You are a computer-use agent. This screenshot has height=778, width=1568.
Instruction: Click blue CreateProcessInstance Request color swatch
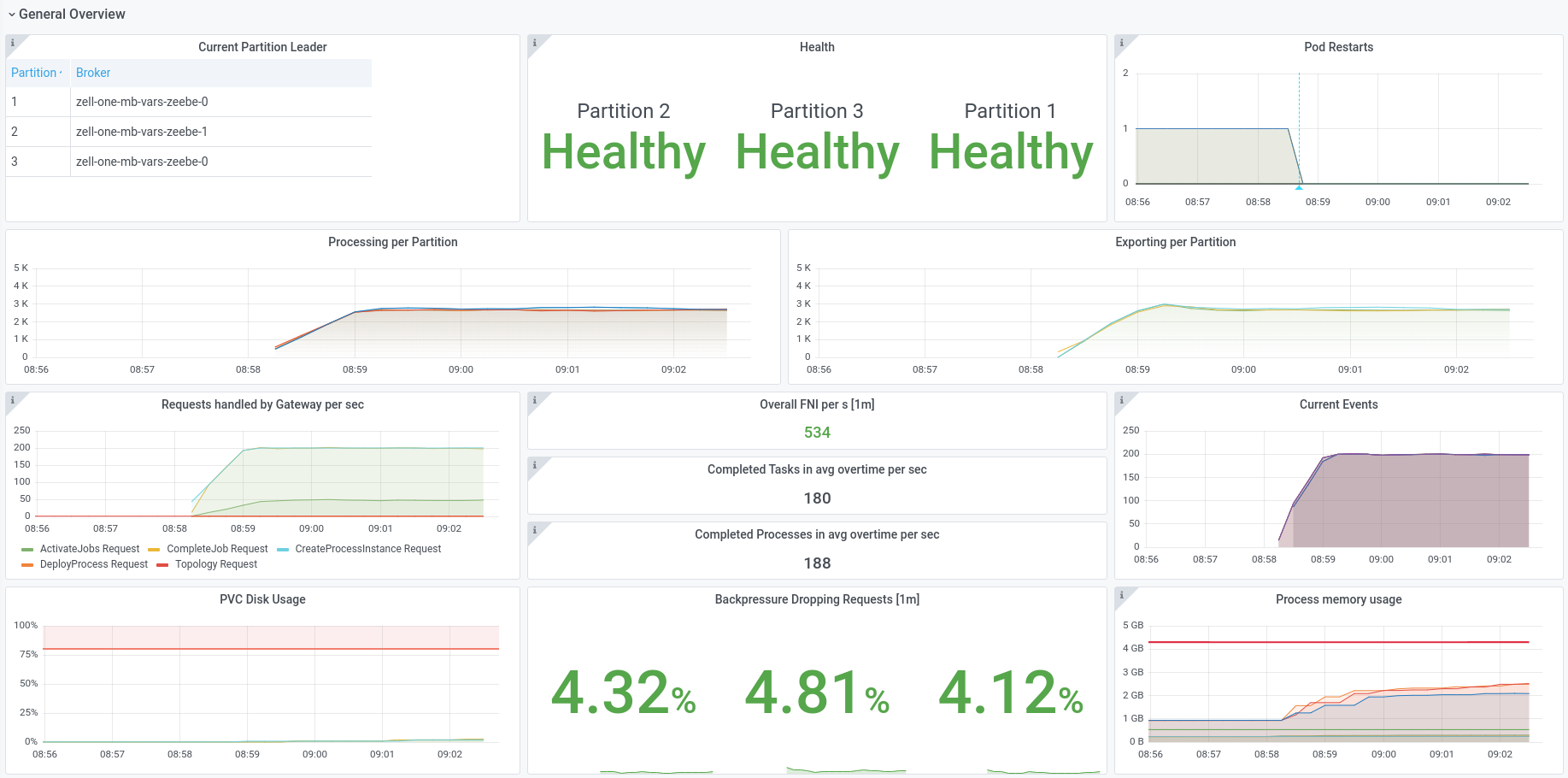(x=283, y=550)
